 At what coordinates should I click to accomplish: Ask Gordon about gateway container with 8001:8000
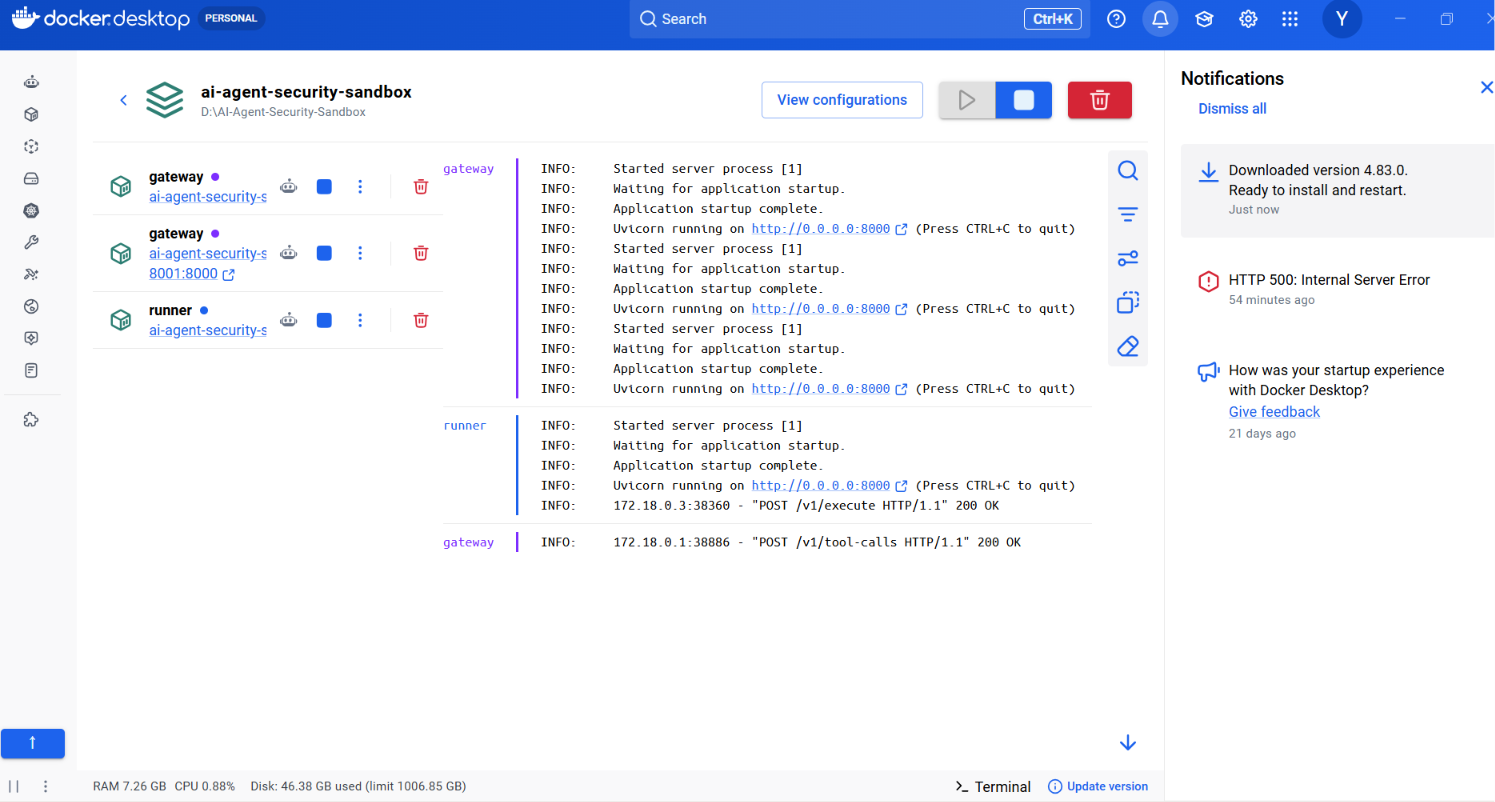(x=289, y=253)
